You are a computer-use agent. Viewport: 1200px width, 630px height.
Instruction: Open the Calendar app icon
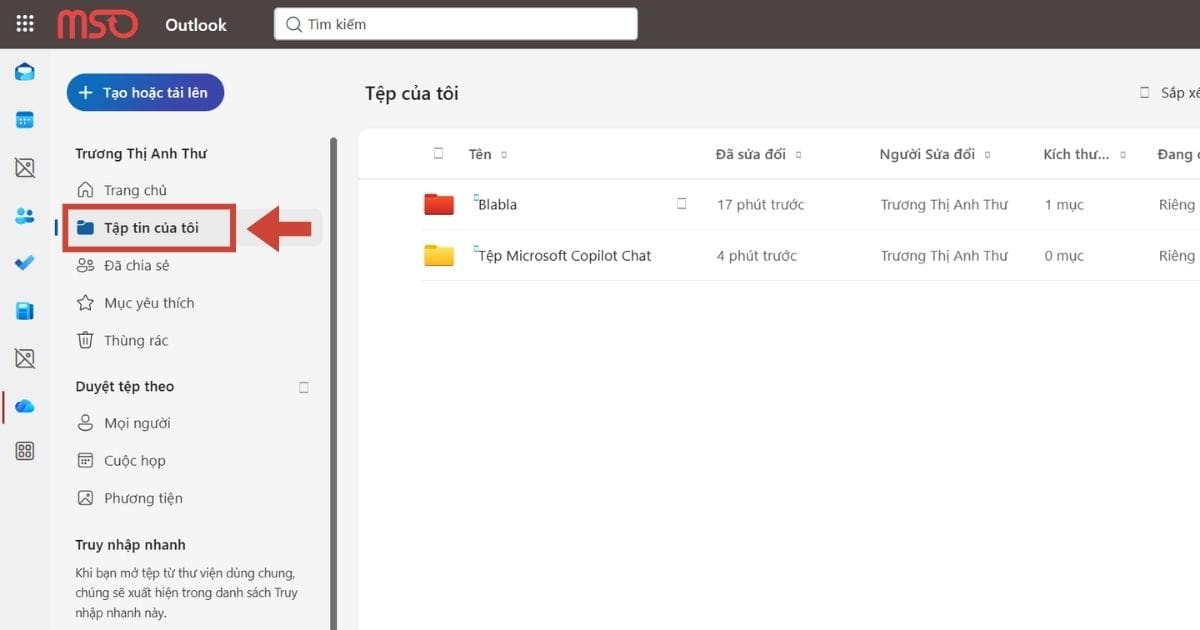[25, 120]
